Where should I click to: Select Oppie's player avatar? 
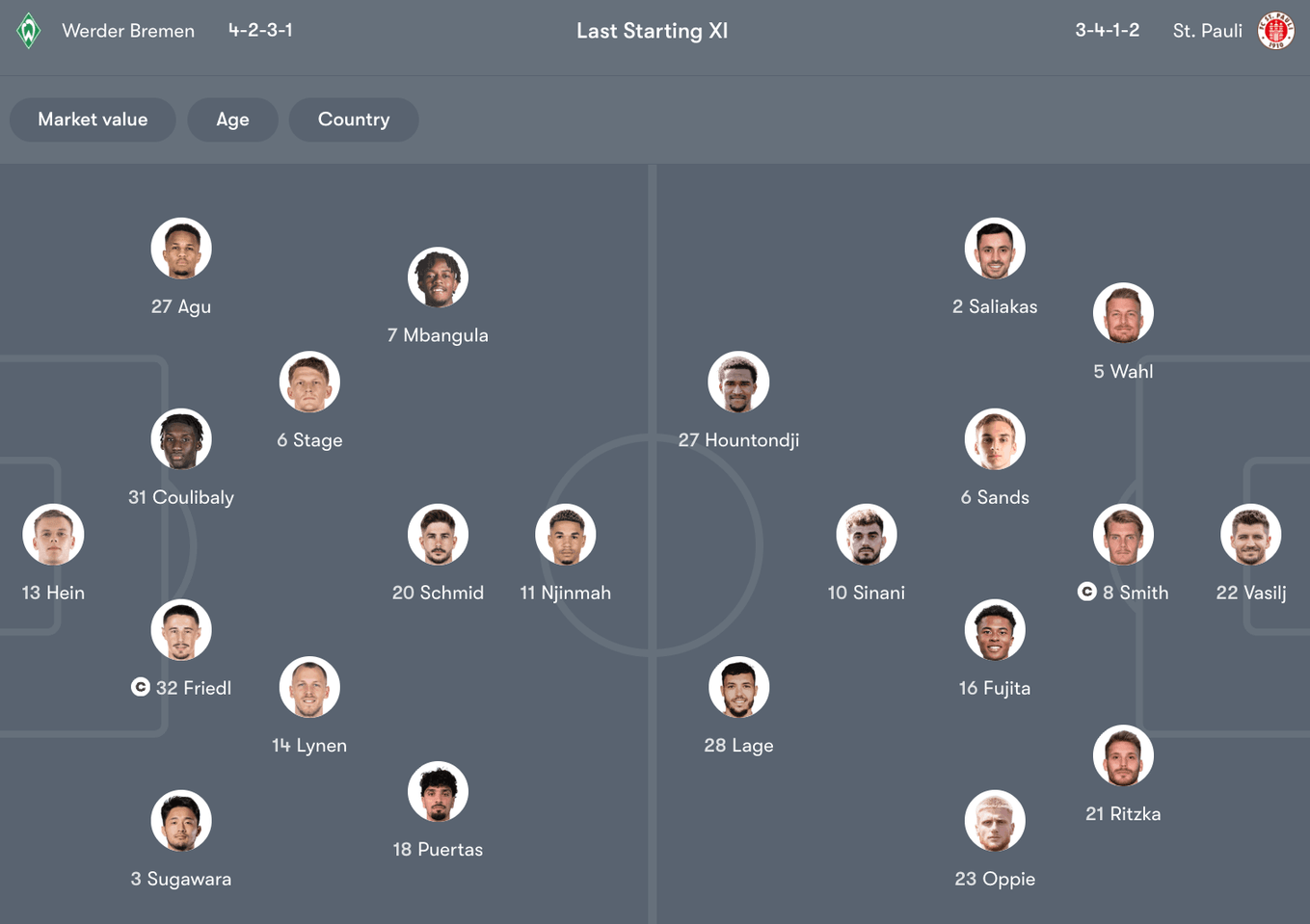[x=995, y=821]
